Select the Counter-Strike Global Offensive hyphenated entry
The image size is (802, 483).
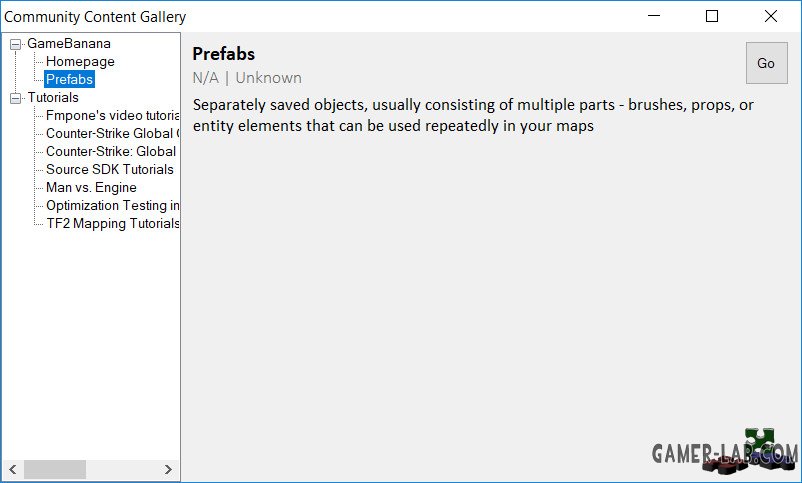[113, 133]
